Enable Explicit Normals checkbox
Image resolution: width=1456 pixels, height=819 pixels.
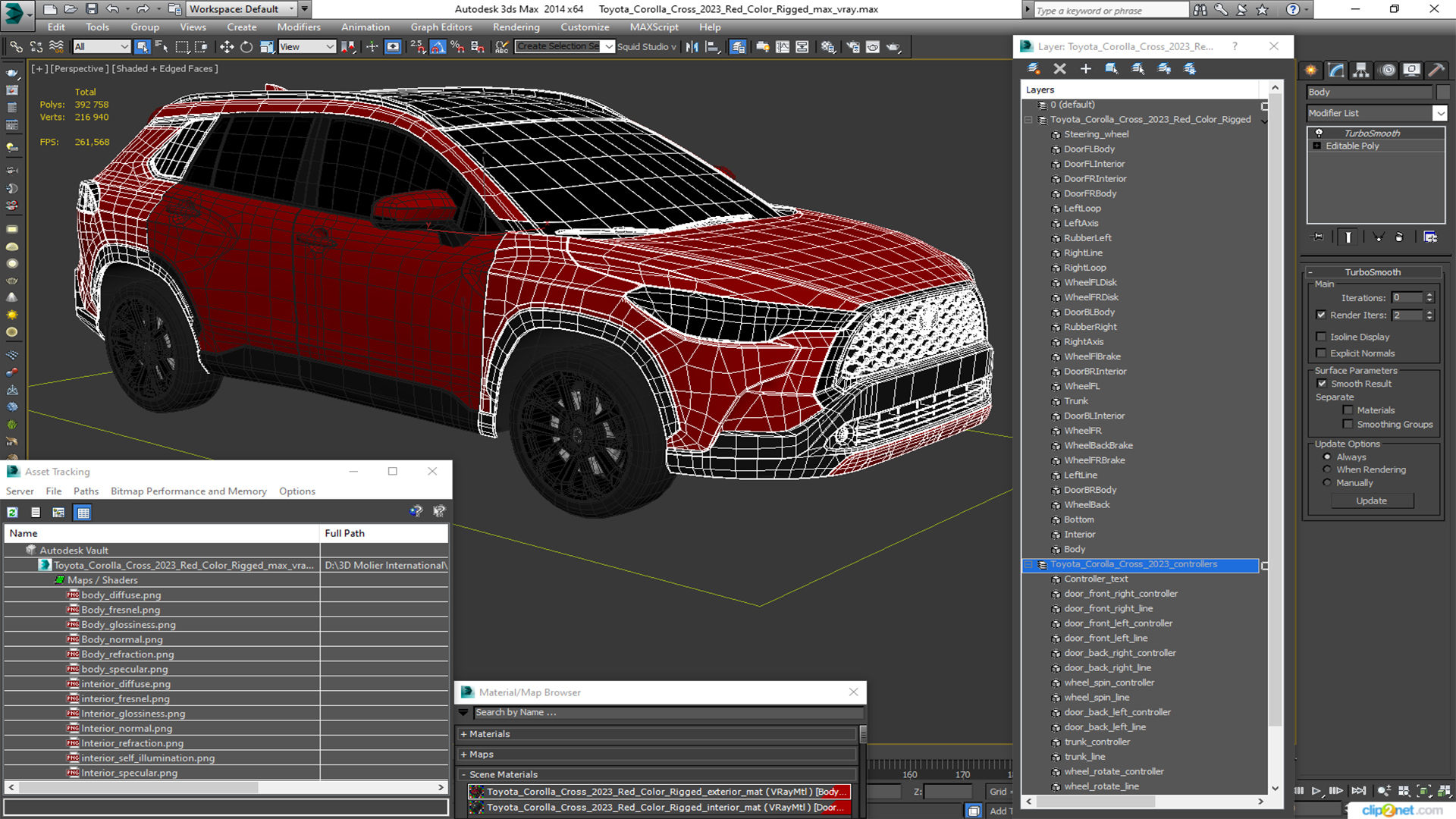point(1321,353)
